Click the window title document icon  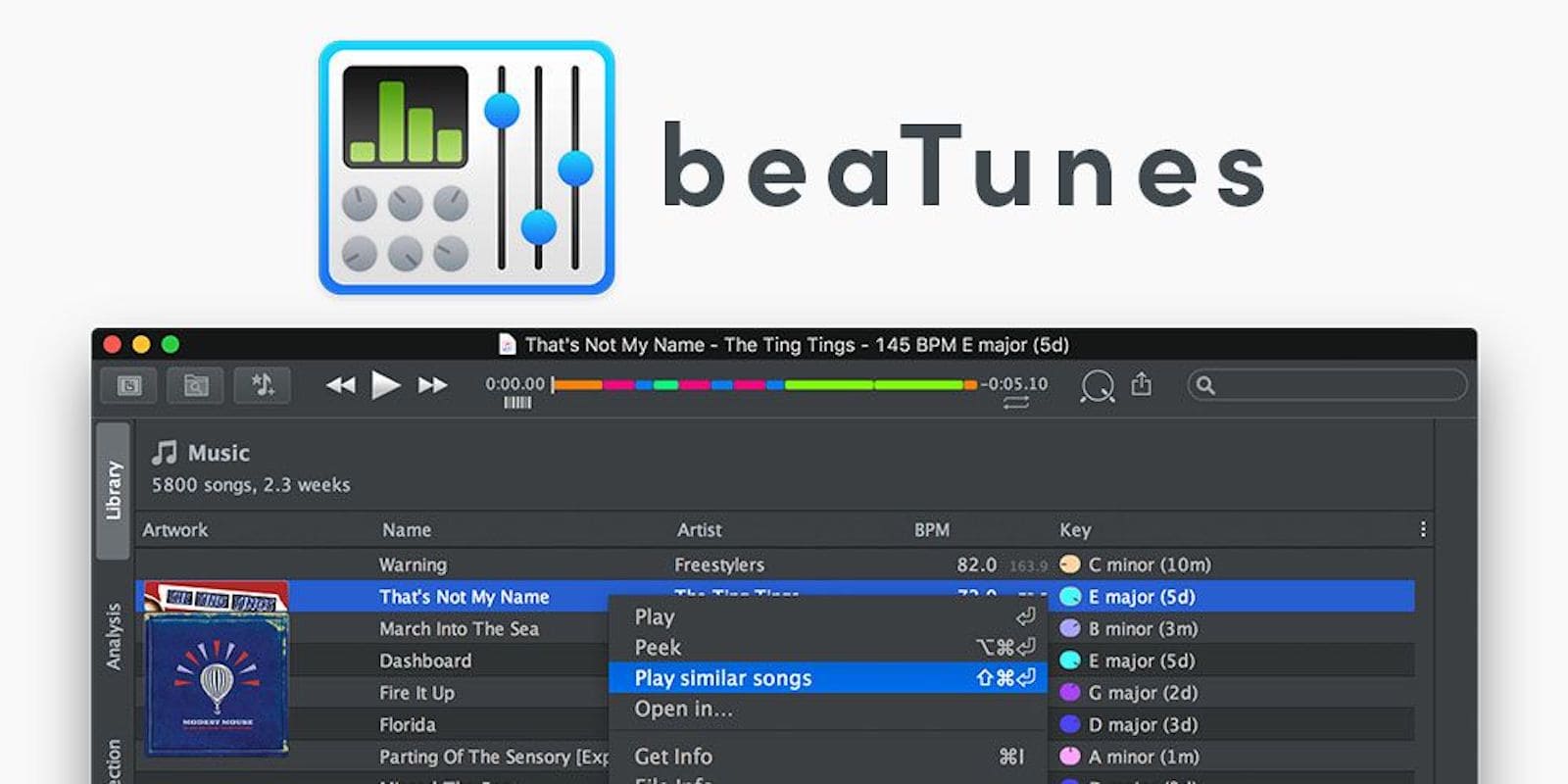point(508,344)
